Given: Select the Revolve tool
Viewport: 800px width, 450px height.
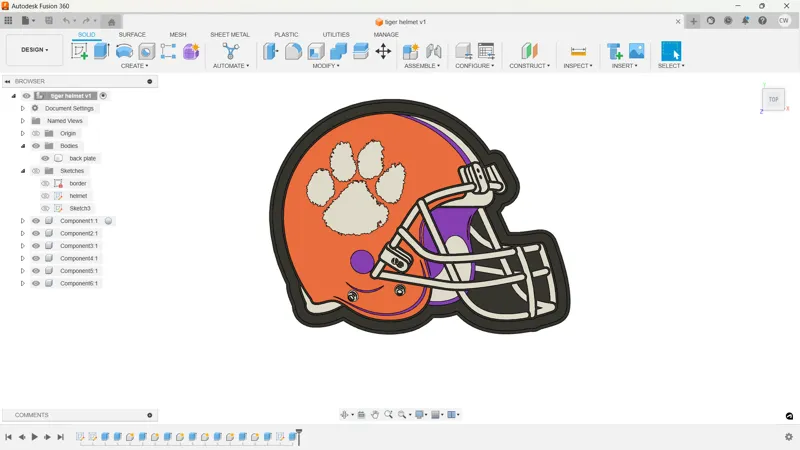Looking at the screenshot, I should [124, 51].
